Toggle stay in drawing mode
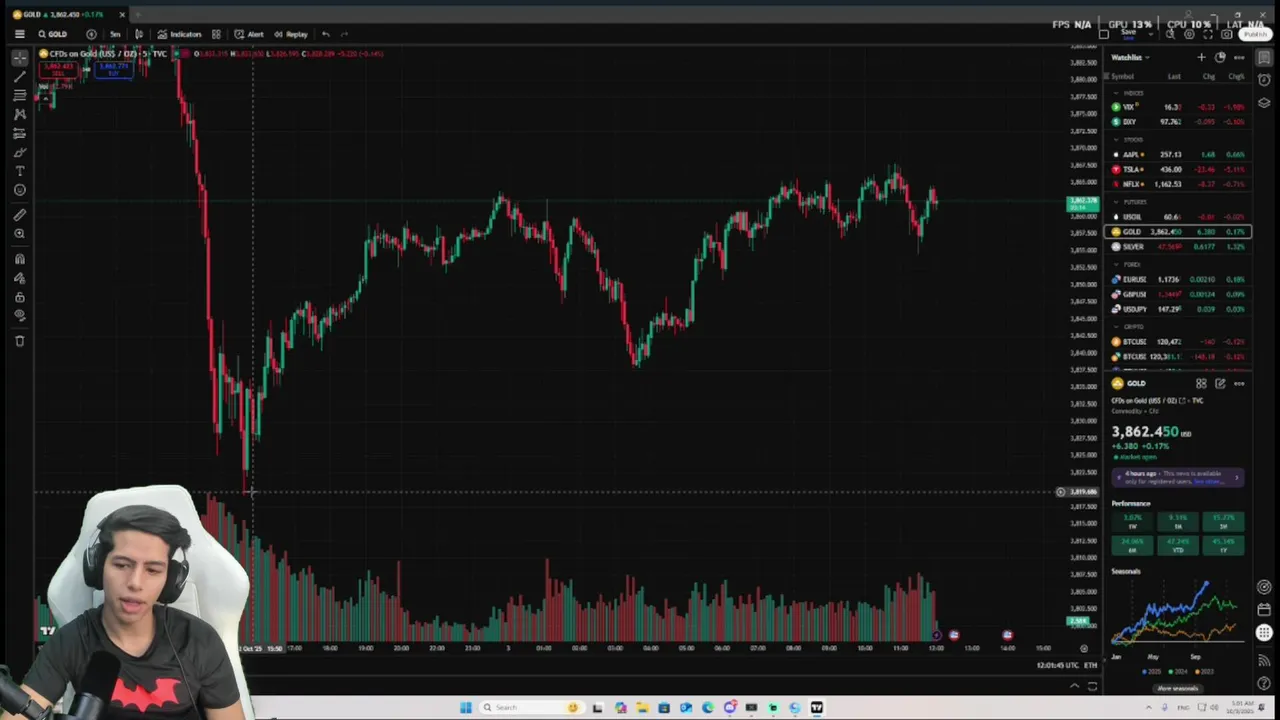 click(19, 278)
